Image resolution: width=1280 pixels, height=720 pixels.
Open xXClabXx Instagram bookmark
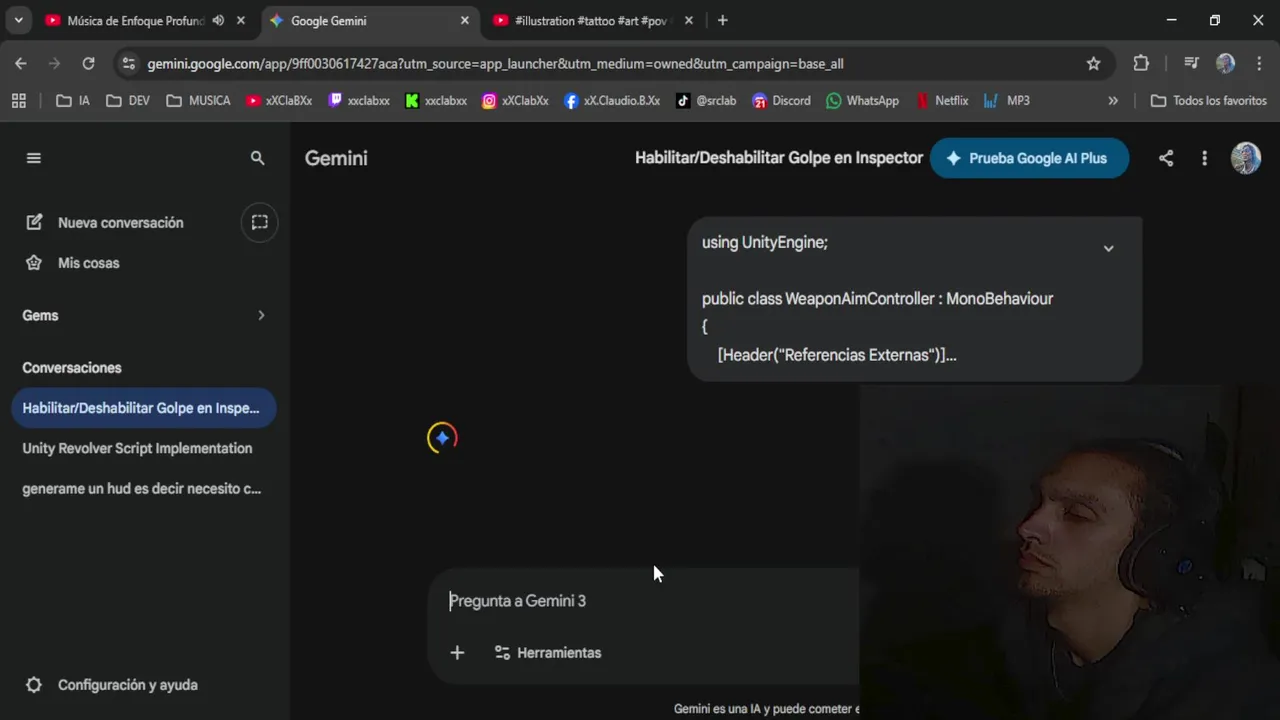tap(515, 100)
